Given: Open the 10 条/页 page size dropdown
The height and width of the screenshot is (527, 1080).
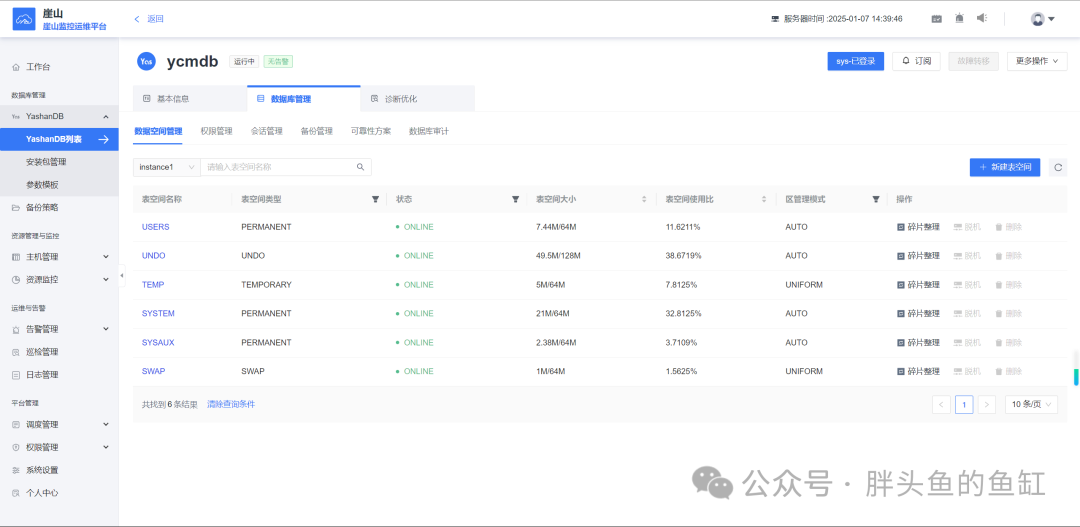Looking at the screenshot, I should click(x=1031, y=404).
